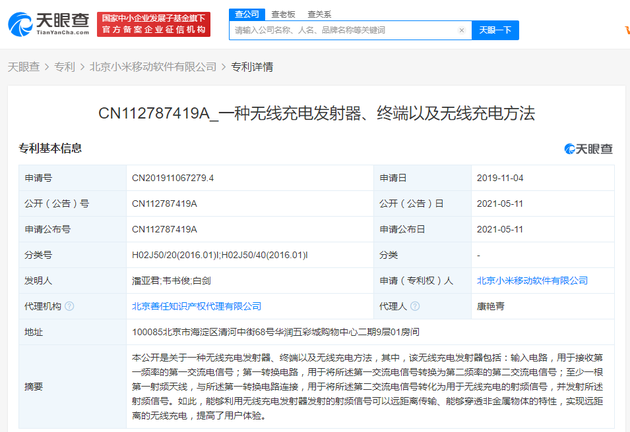Go to 天眼查 breadcrumb link
Screen dimensions: 630x432
tap(24, 67)
